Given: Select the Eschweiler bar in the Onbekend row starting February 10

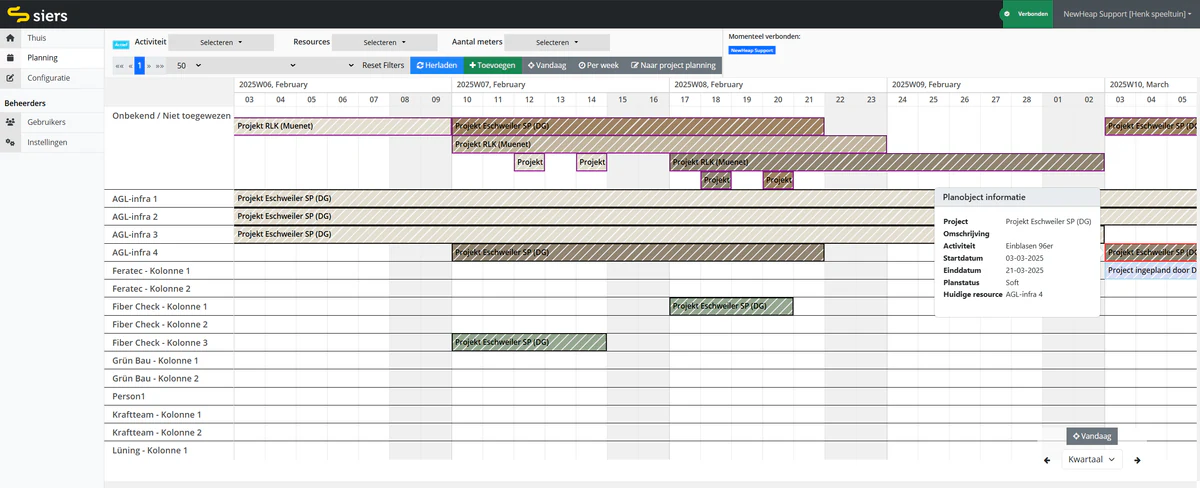Looking at the screenshot, I should coord(638,126).
